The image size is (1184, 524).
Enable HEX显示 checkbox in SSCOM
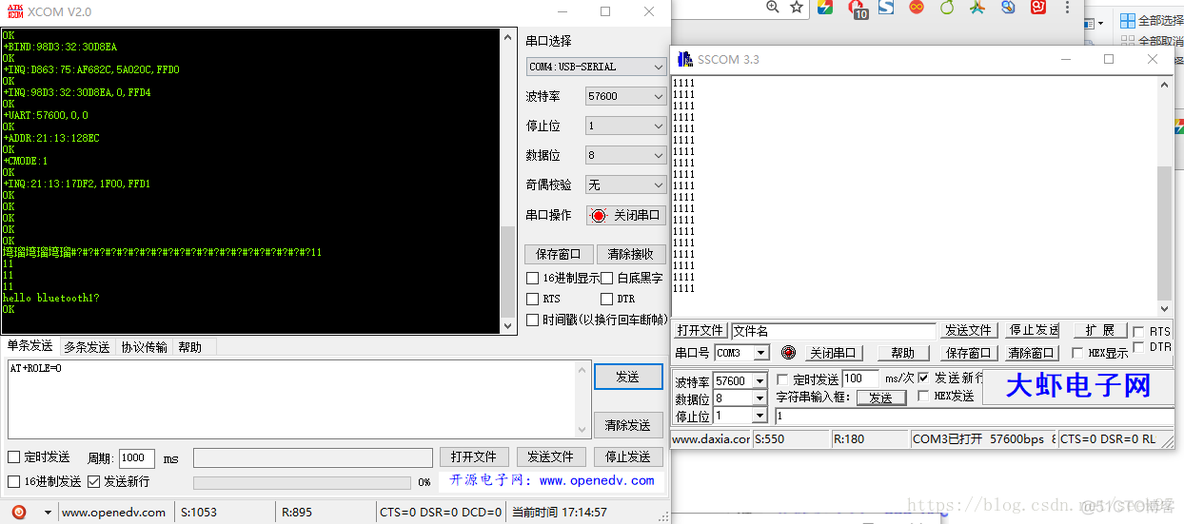1078,353
